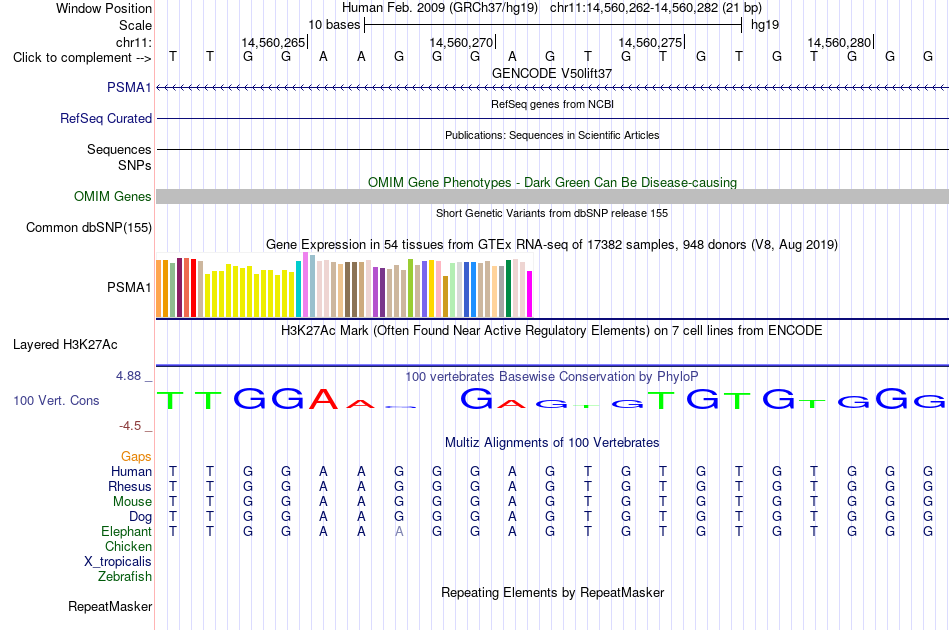Click the hg19 label next to scale bar
The height and width of the screenshot is (630, 950).
[x=765, y=25]
